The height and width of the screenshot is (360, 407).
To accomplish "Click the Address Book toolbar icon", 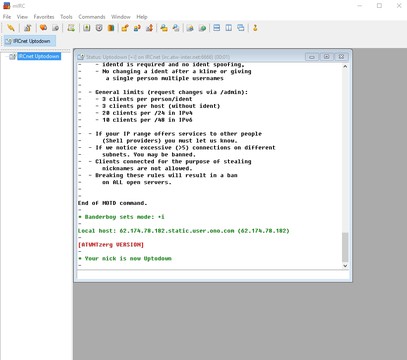I will 111,28.
